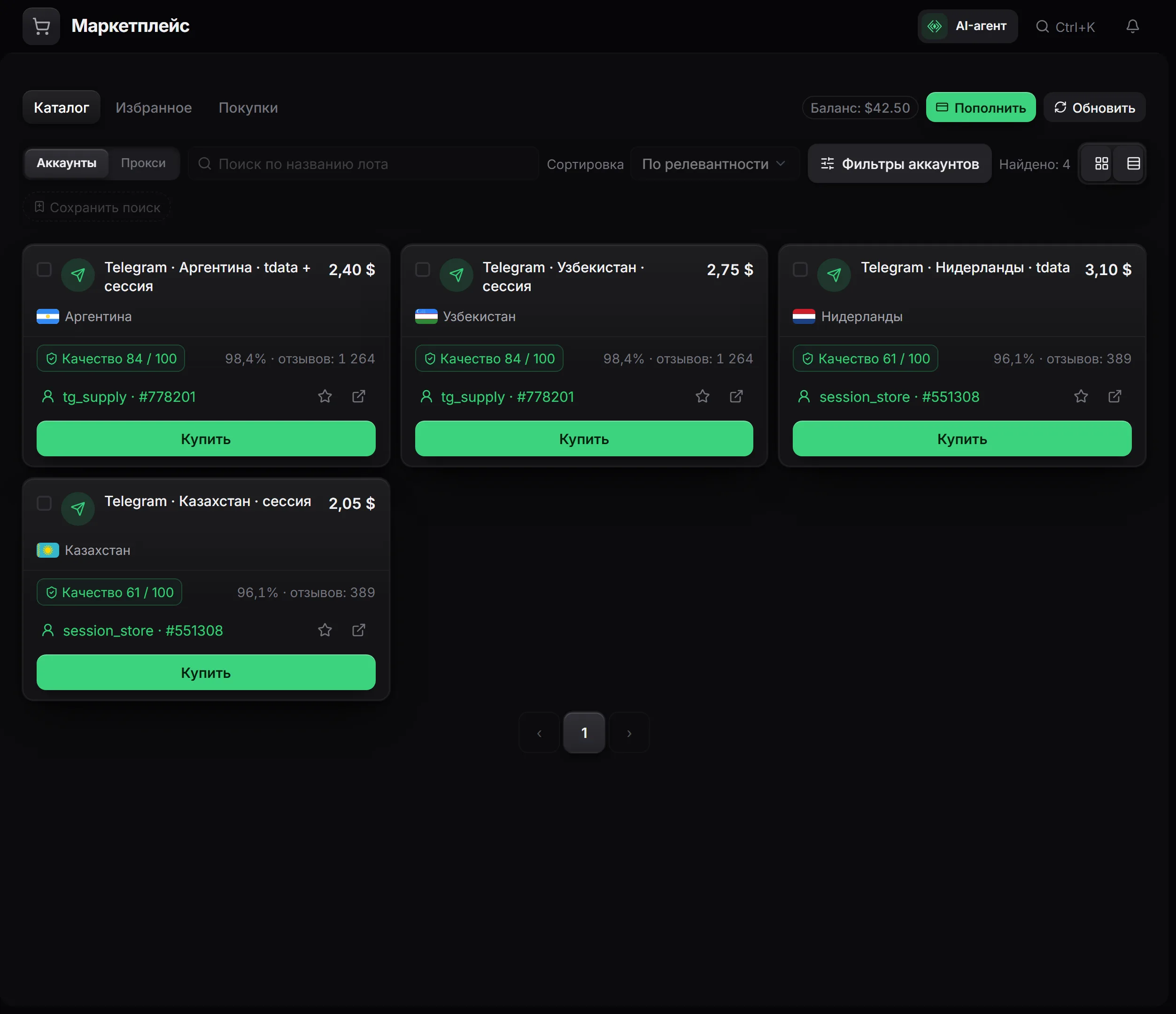
Task: Open the Каталог tab
Action: click(x=62, y=108)
